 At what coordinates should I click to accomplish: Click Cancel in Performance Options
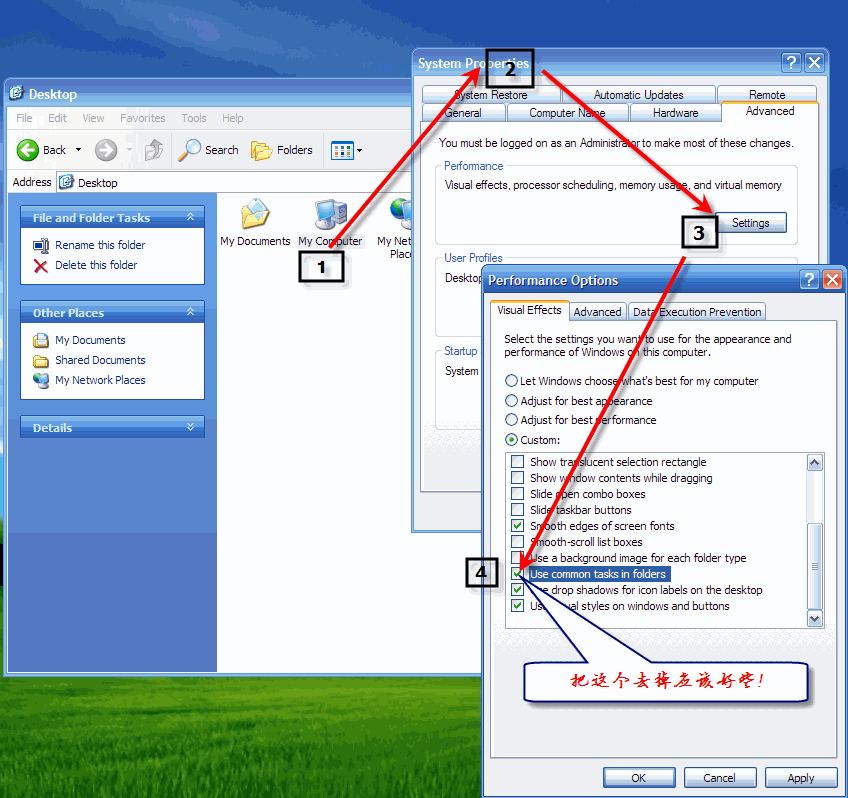[x=719, y=778]
